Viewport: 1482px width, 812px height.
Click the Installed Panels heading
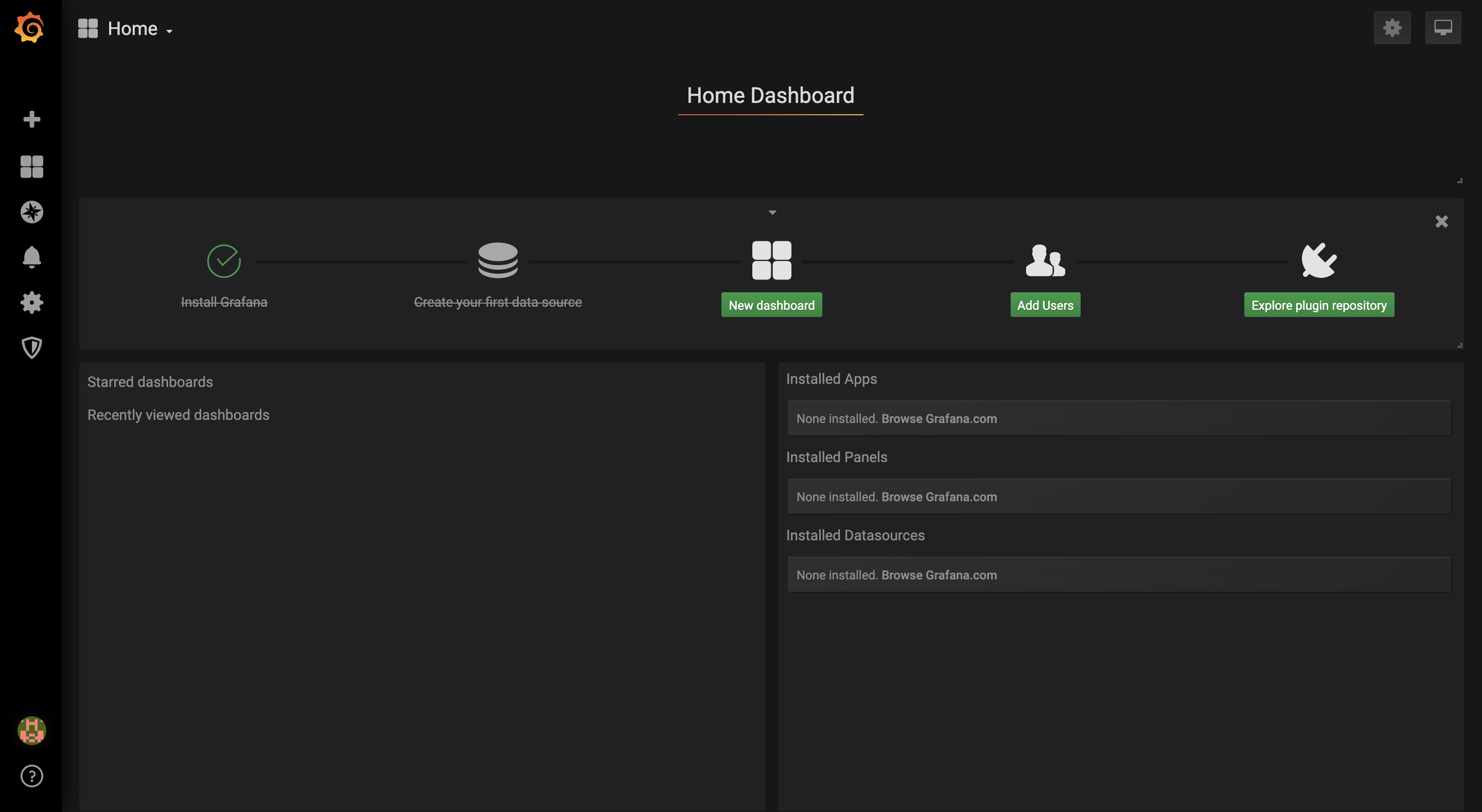pos(837,457)
